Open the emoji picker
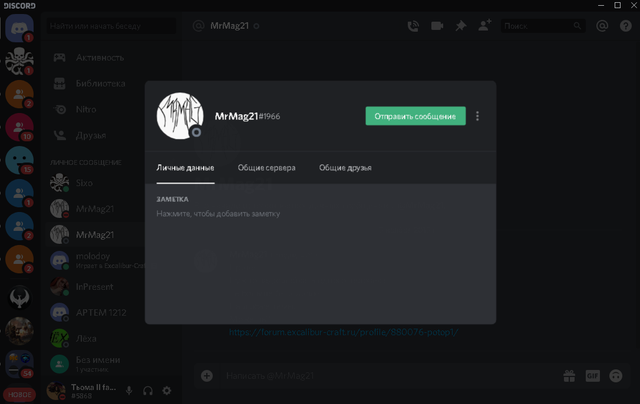 [616, 376]
